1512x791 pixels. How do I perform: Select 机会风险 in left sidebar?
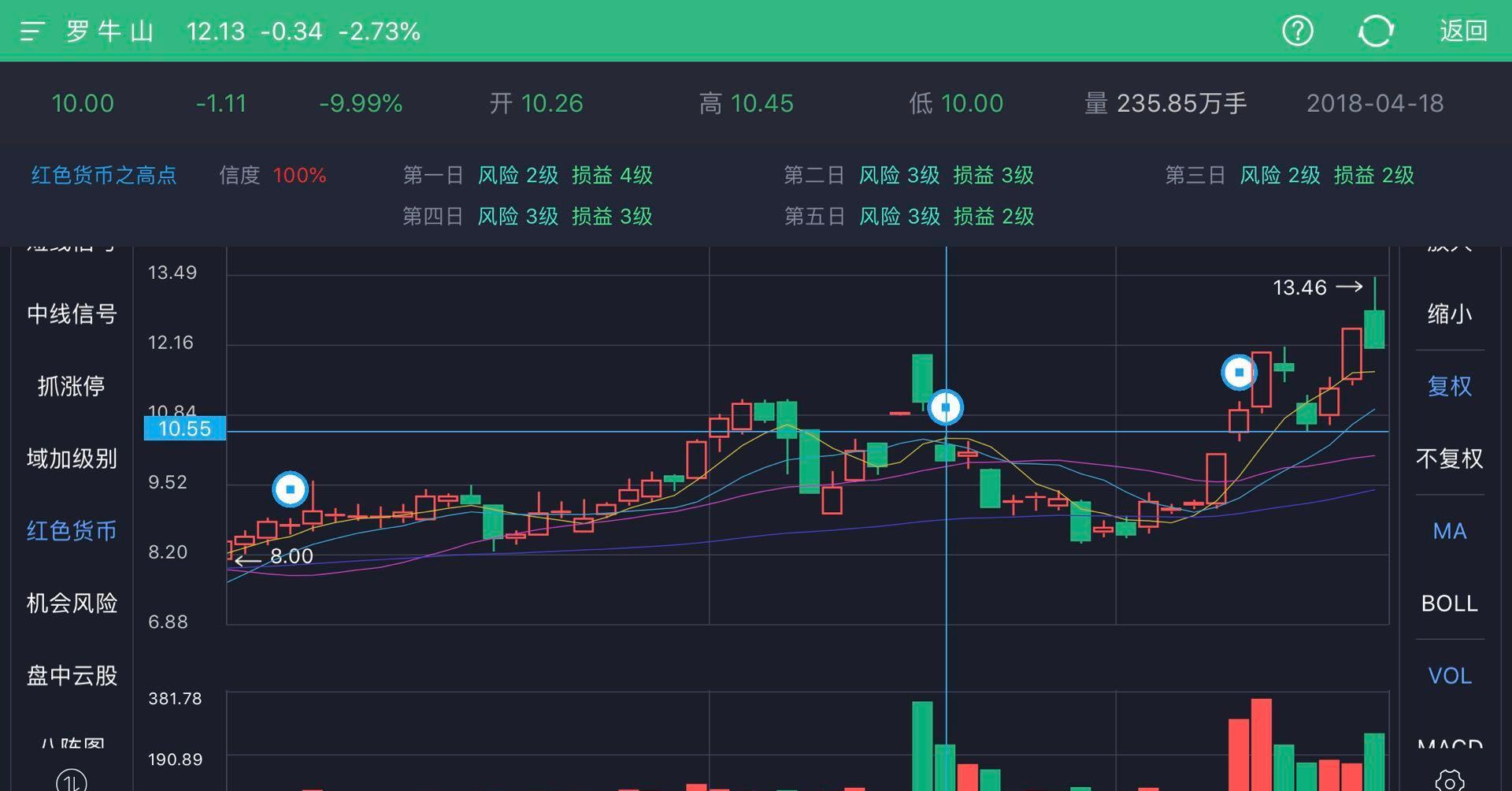pyautogui.click(x=72, y=603)
